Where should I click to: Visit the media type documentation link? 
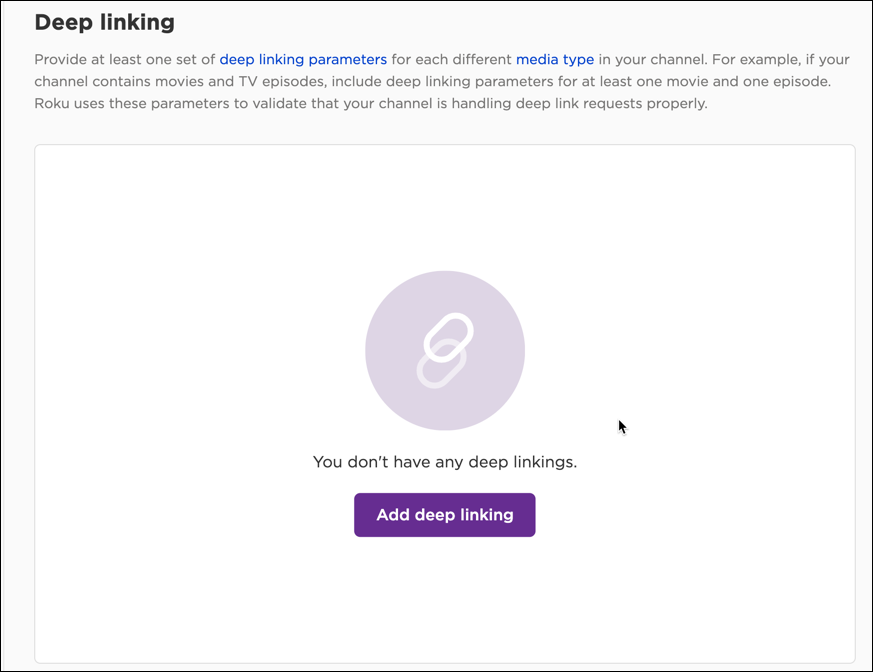pyautogui.click(x=555, y=59)
